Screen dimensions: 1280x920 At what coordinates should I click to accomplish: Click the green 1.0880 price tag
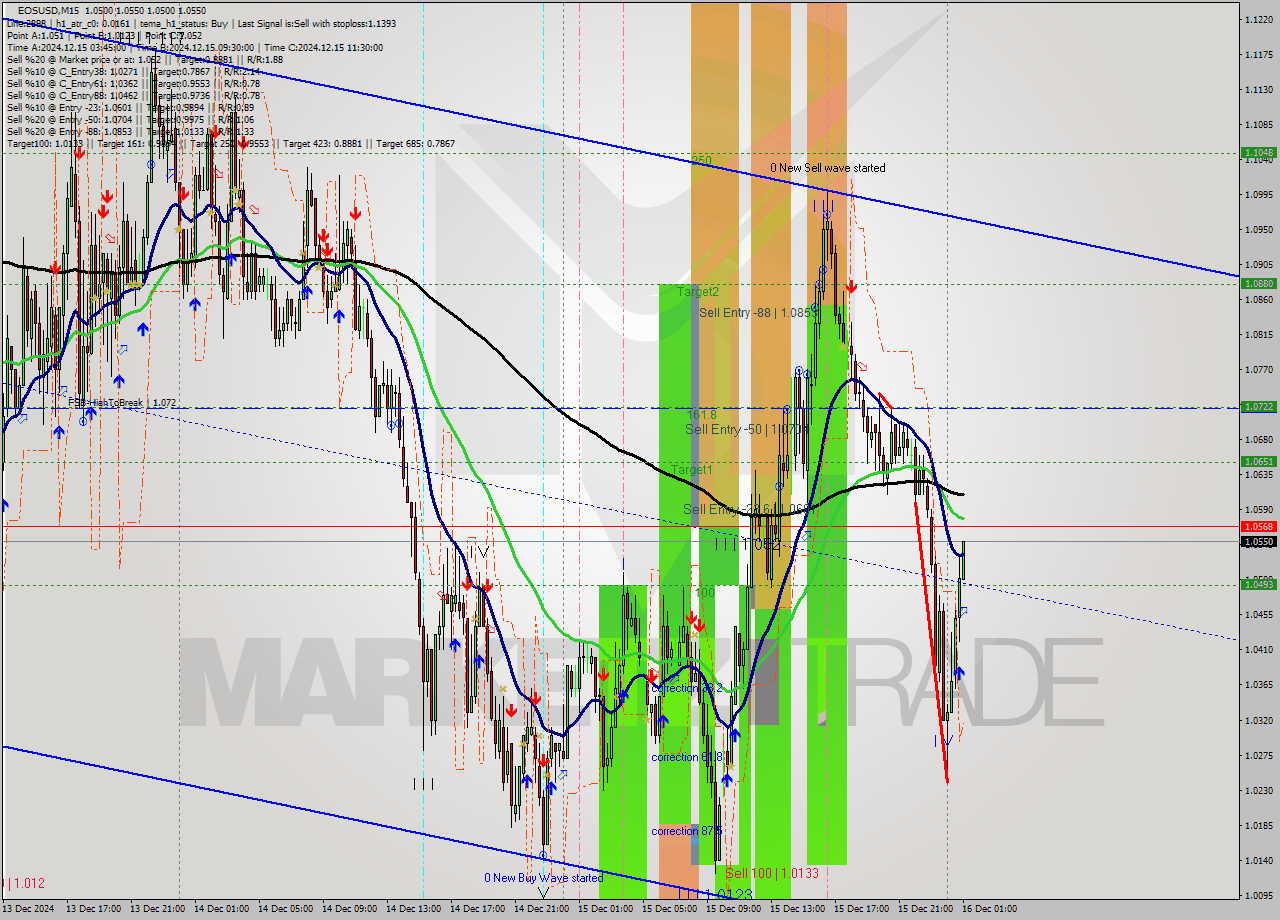tap(1258, 283)
